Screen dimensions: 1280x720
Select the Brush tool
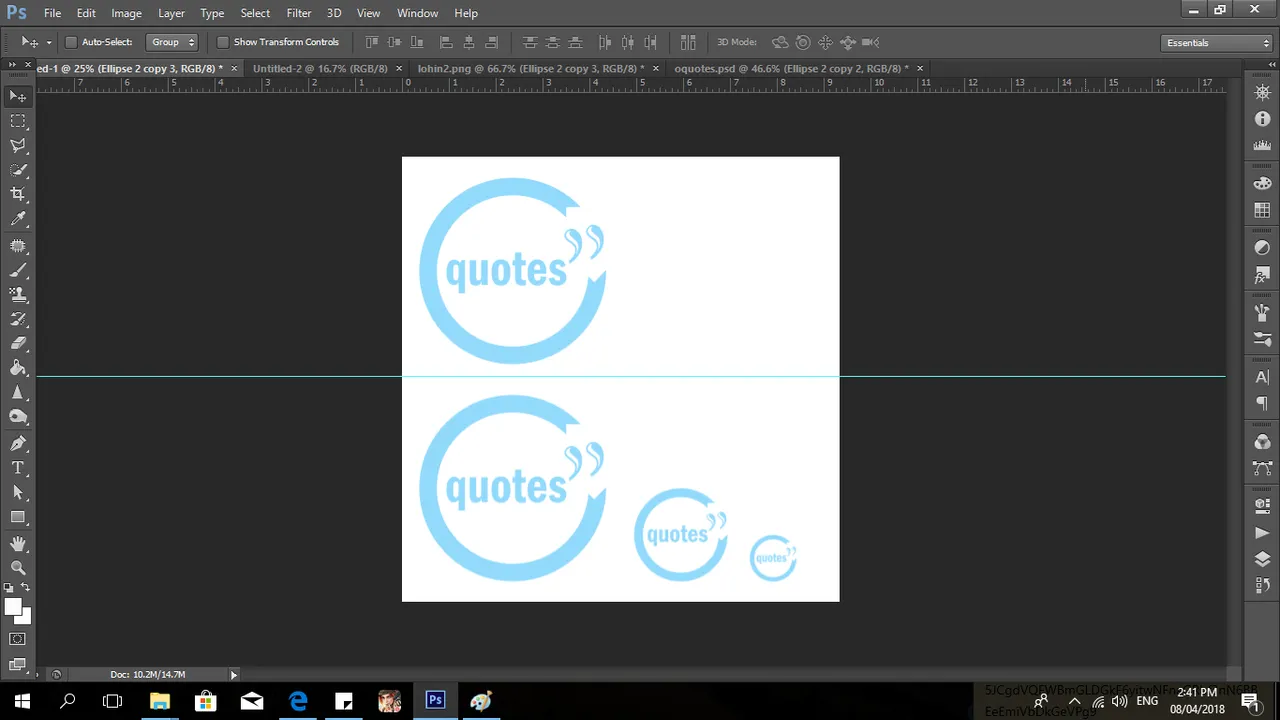(18, 270)
